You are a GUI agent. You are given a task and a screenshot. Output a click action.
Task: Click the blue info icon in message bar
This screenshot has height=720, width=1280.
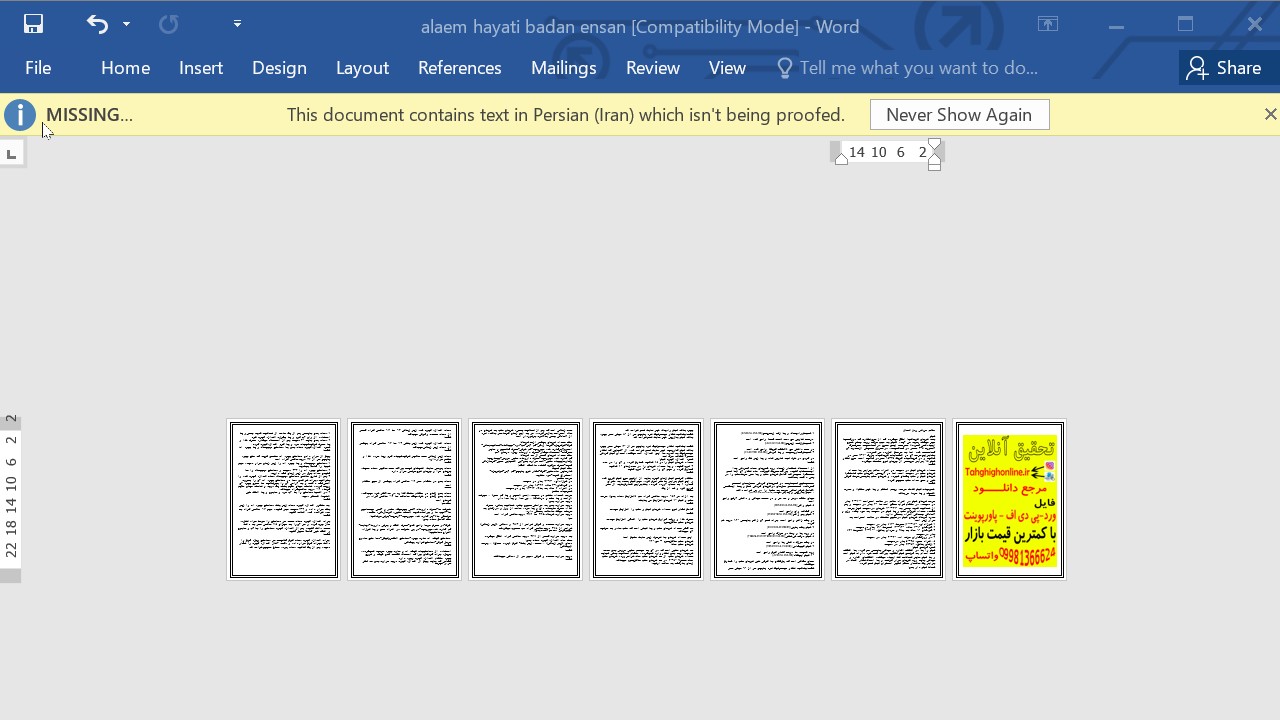[20, 115]
